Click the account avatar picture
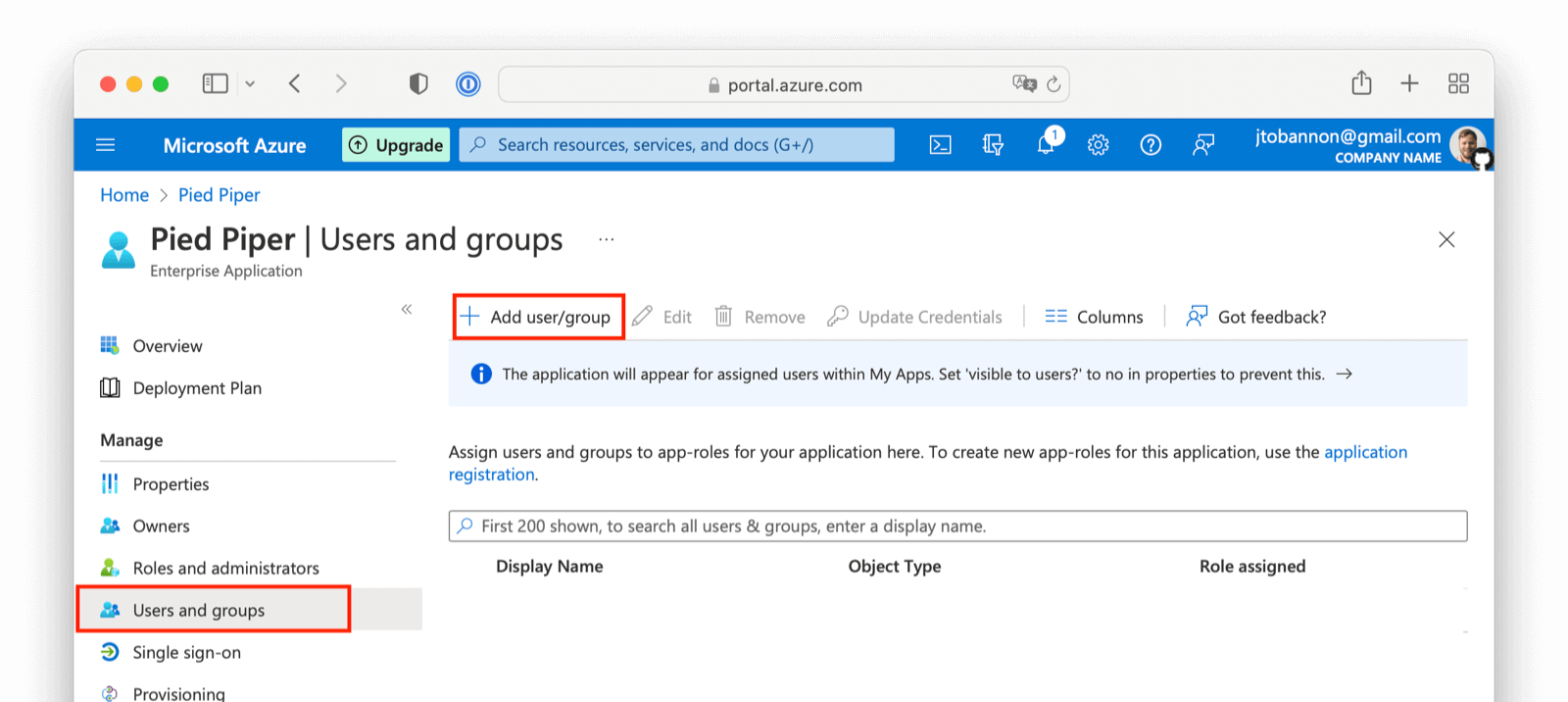Image resolution: width=1568 pixels, height=702 pixels. pyautogui.click(x=1467, y=145)
